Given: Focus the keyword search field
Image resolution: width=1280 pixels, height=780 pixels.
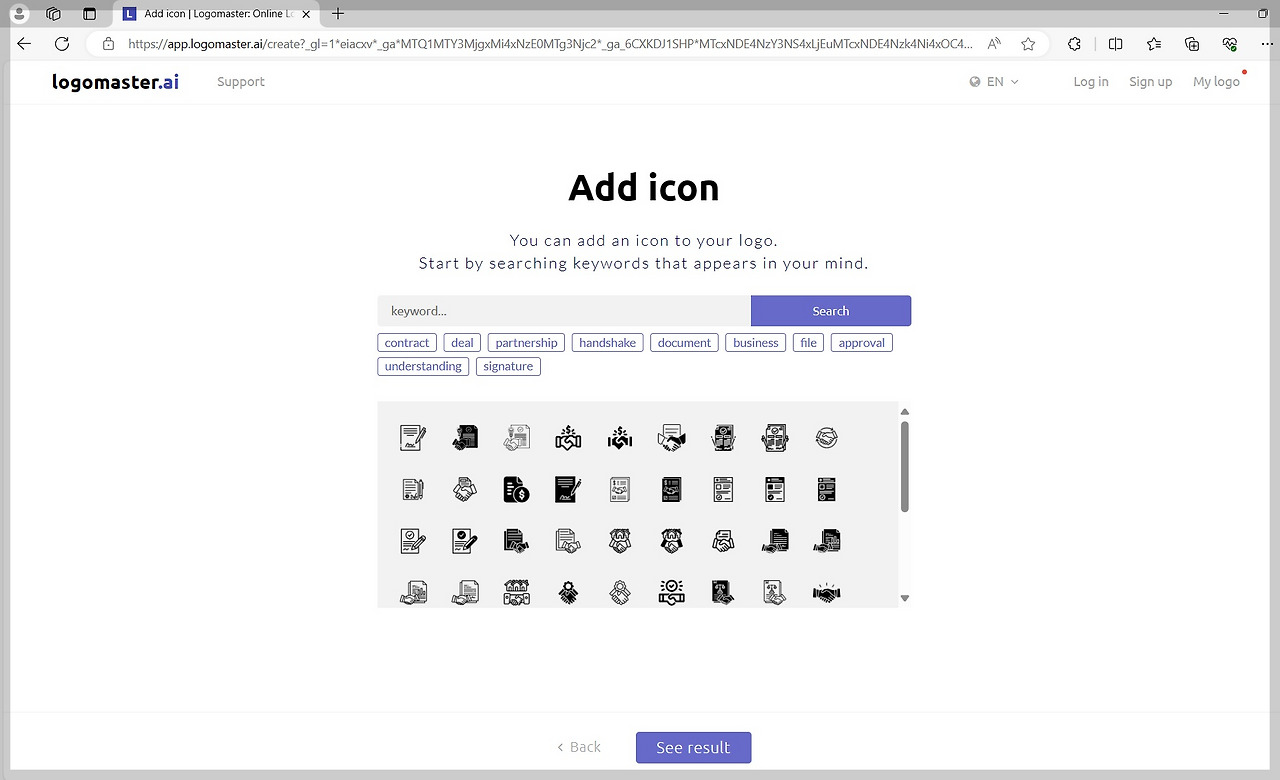Looking at the screenshot, I should pos(564,311).
